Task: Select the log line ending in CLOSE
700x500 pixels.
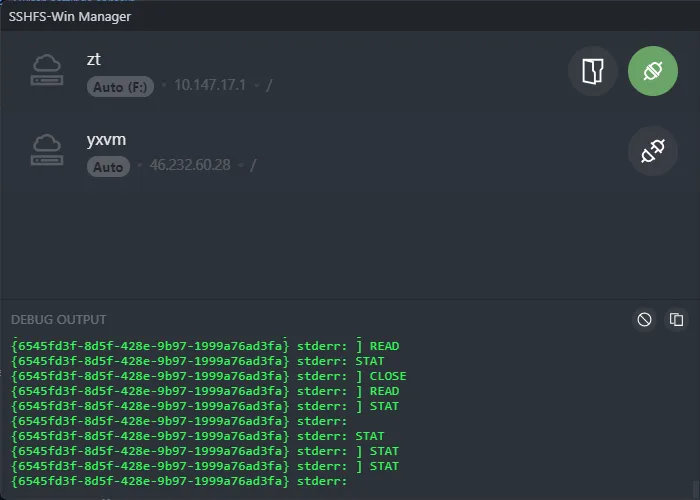Action: 208,376
